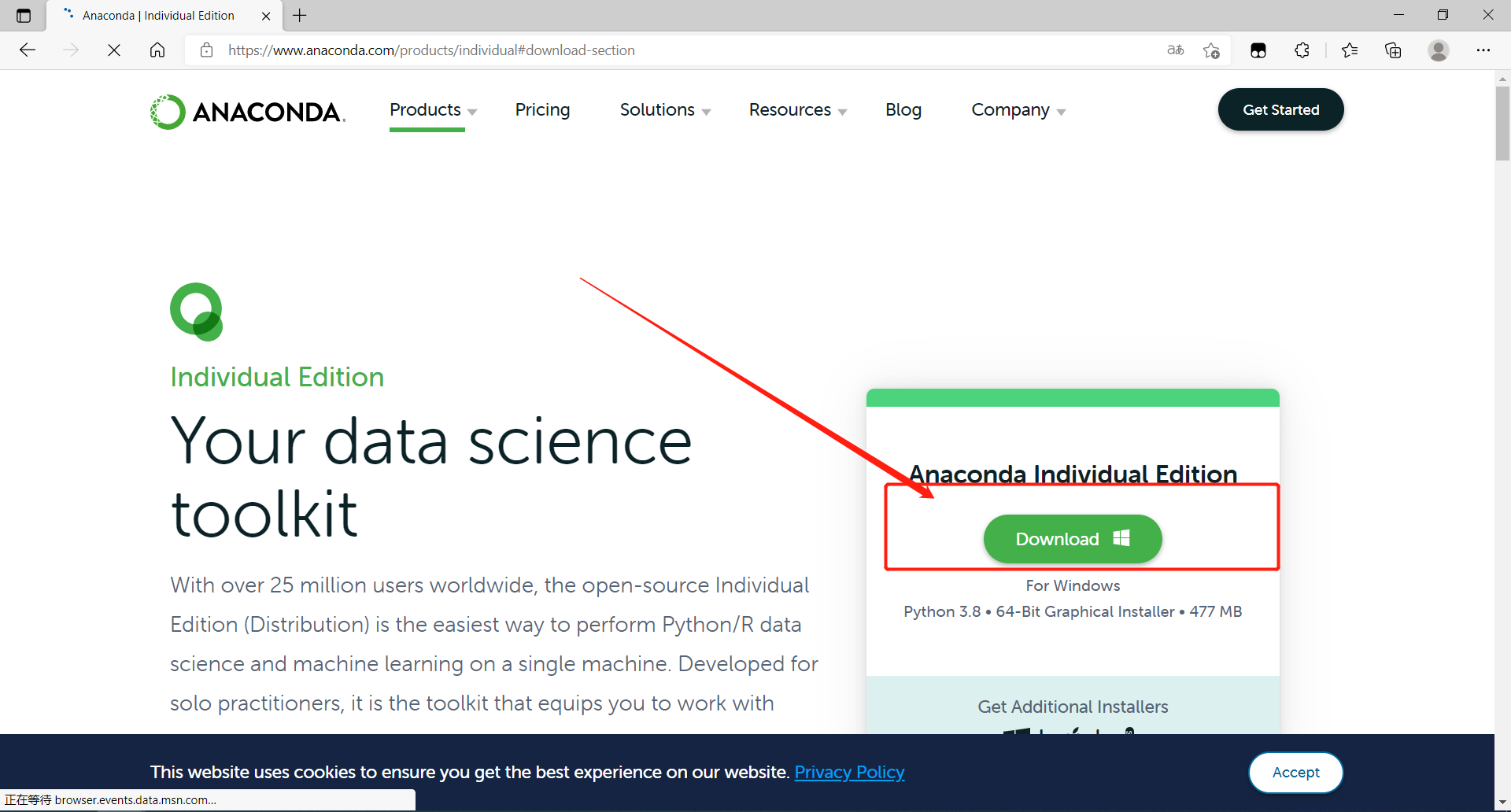Stop loading the page
The width and height of the screenshot is (1511, 812).
pos(114,50)
